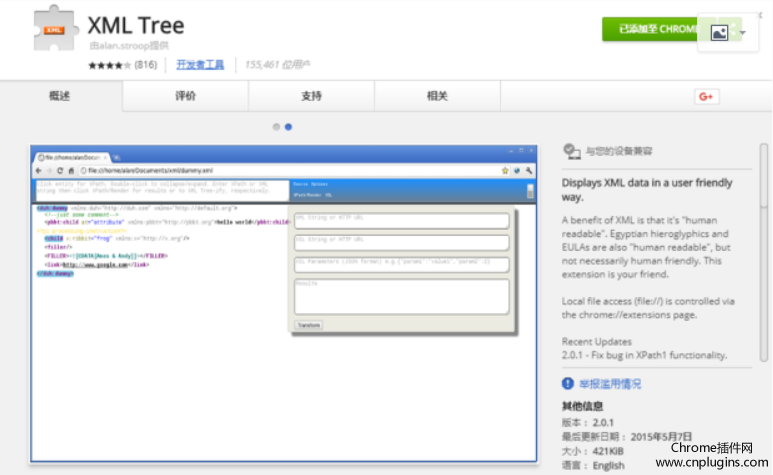Open the 开发者工具 category link

coord(200,65)
